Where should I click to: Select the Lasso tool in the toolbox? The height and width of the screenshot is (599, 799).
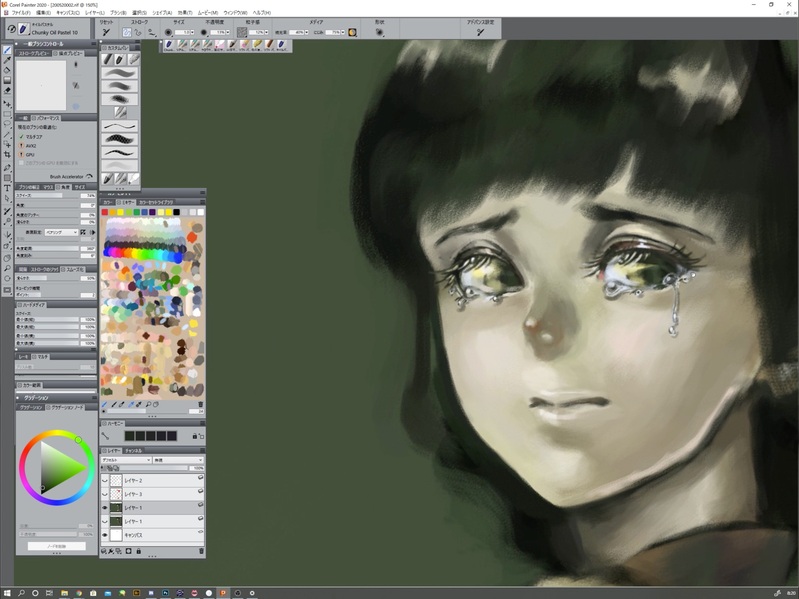point(7,124)
